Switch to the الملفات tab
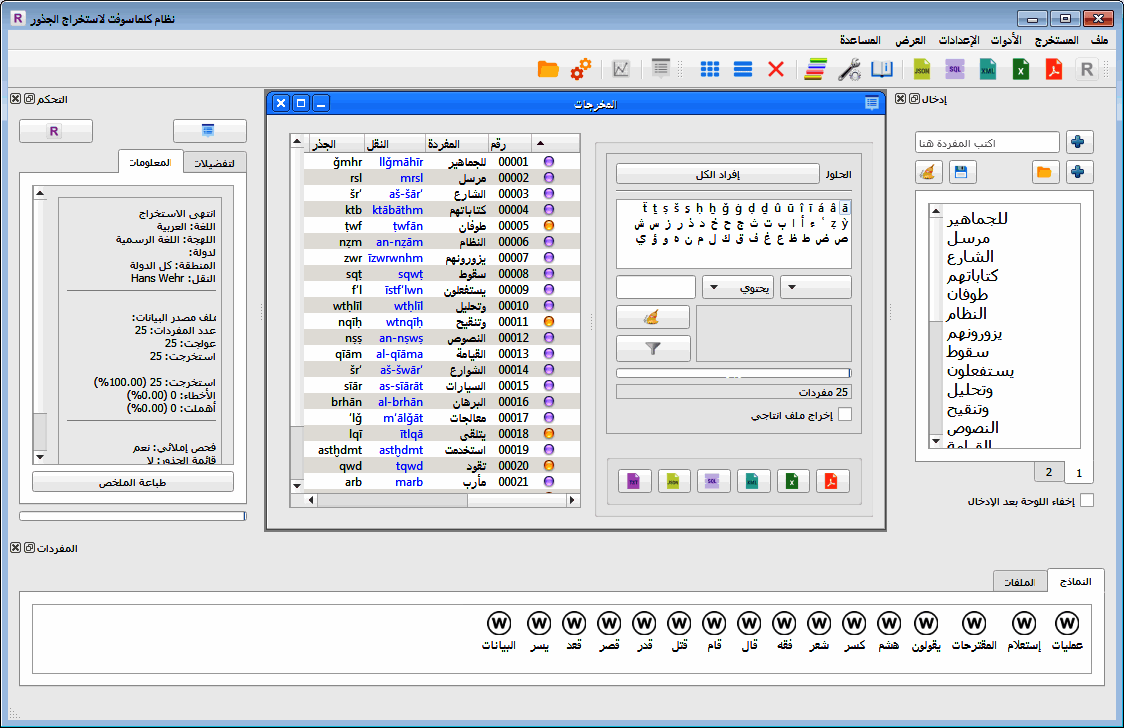 click(1019, 582)
